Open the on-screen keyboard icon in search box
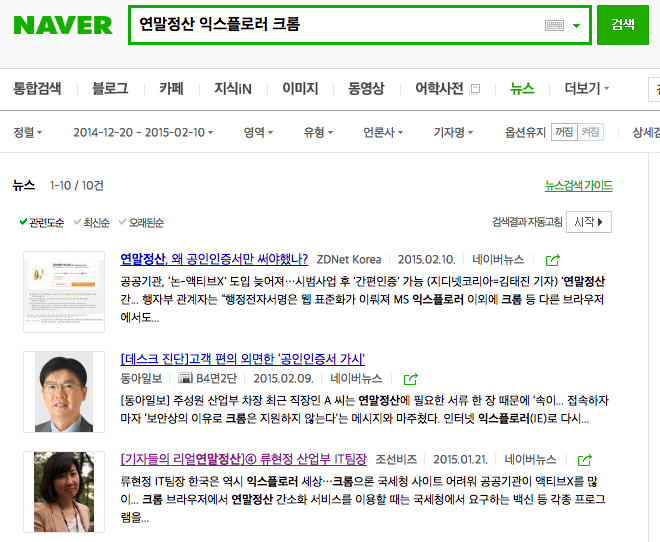The image size is (660, 542). pyautogui.click(x=554, y=26)
